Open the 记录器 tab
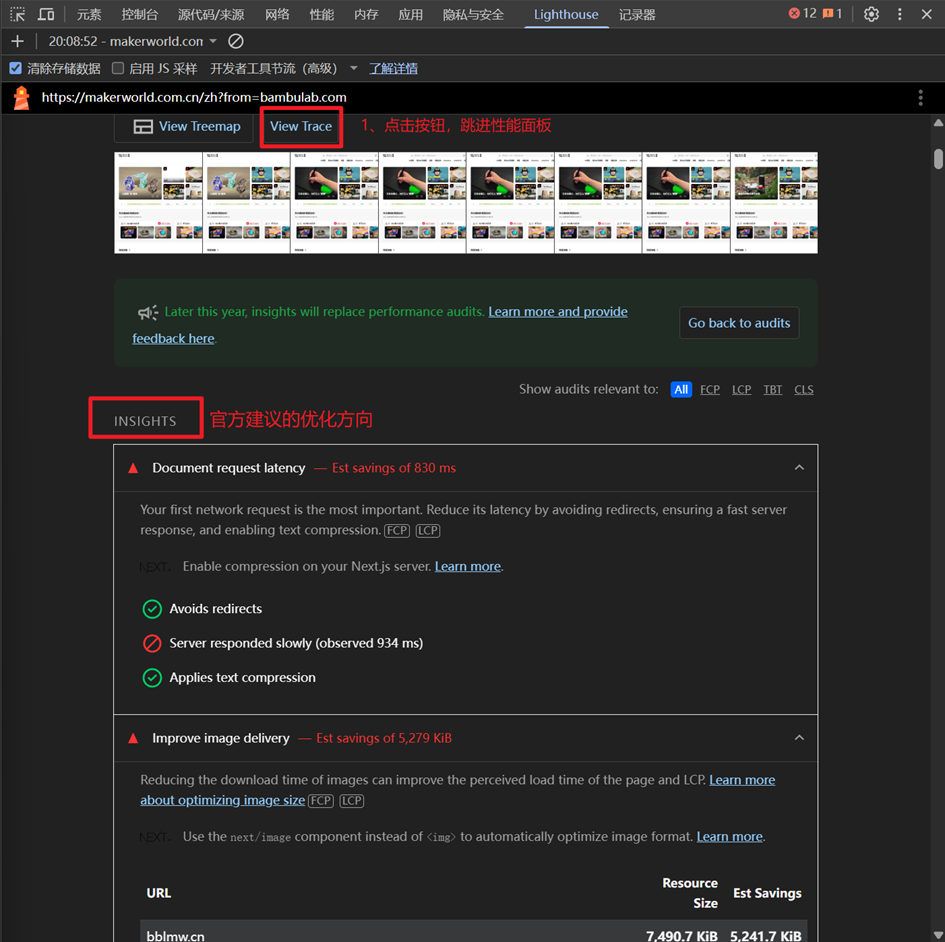 click(x=637, y=14)
